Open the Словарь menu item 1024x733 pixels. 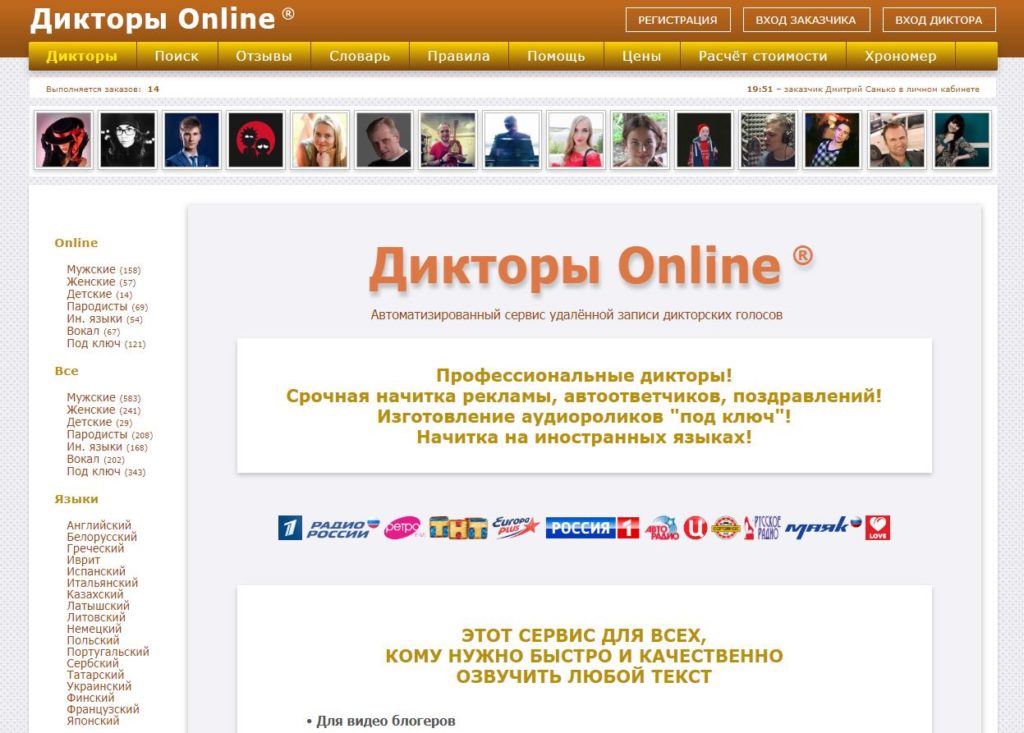pyautogui.click(x=359, y=56)
